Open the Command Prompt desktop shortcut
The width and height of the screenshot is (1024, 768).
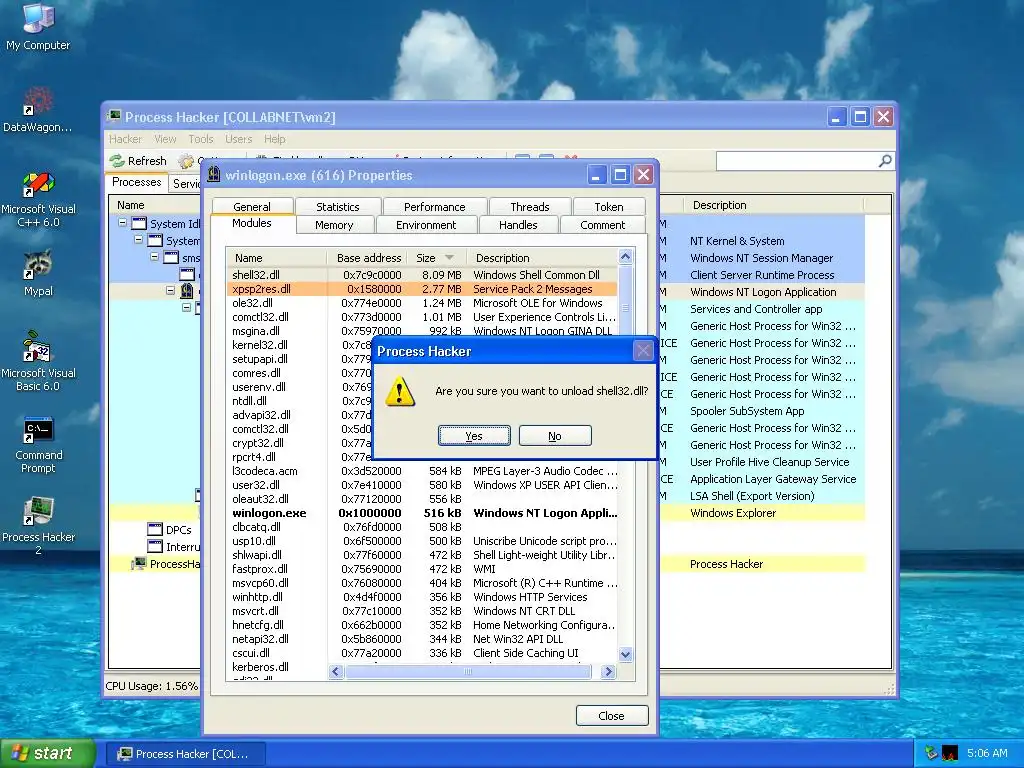[x=38, y=445]
